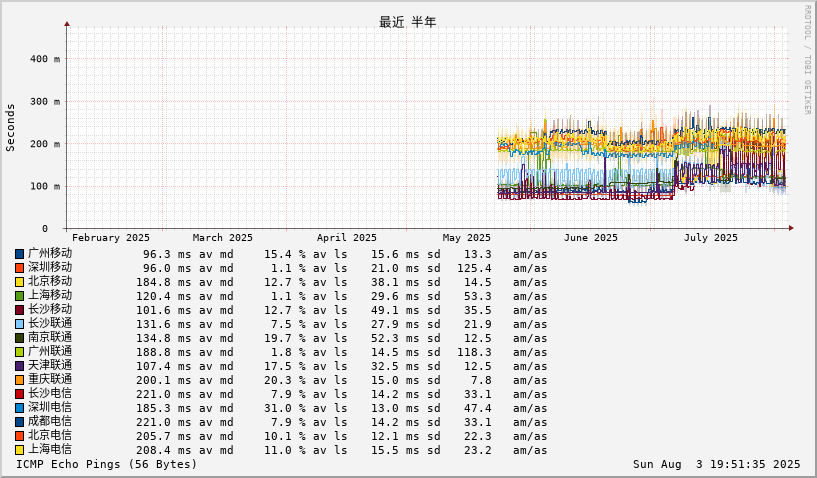Image resolution: width=817 pixels, height=478 pixels.
Task: Click the light blue swatch beside 长沙联通
Action: (x=19, y=324)
